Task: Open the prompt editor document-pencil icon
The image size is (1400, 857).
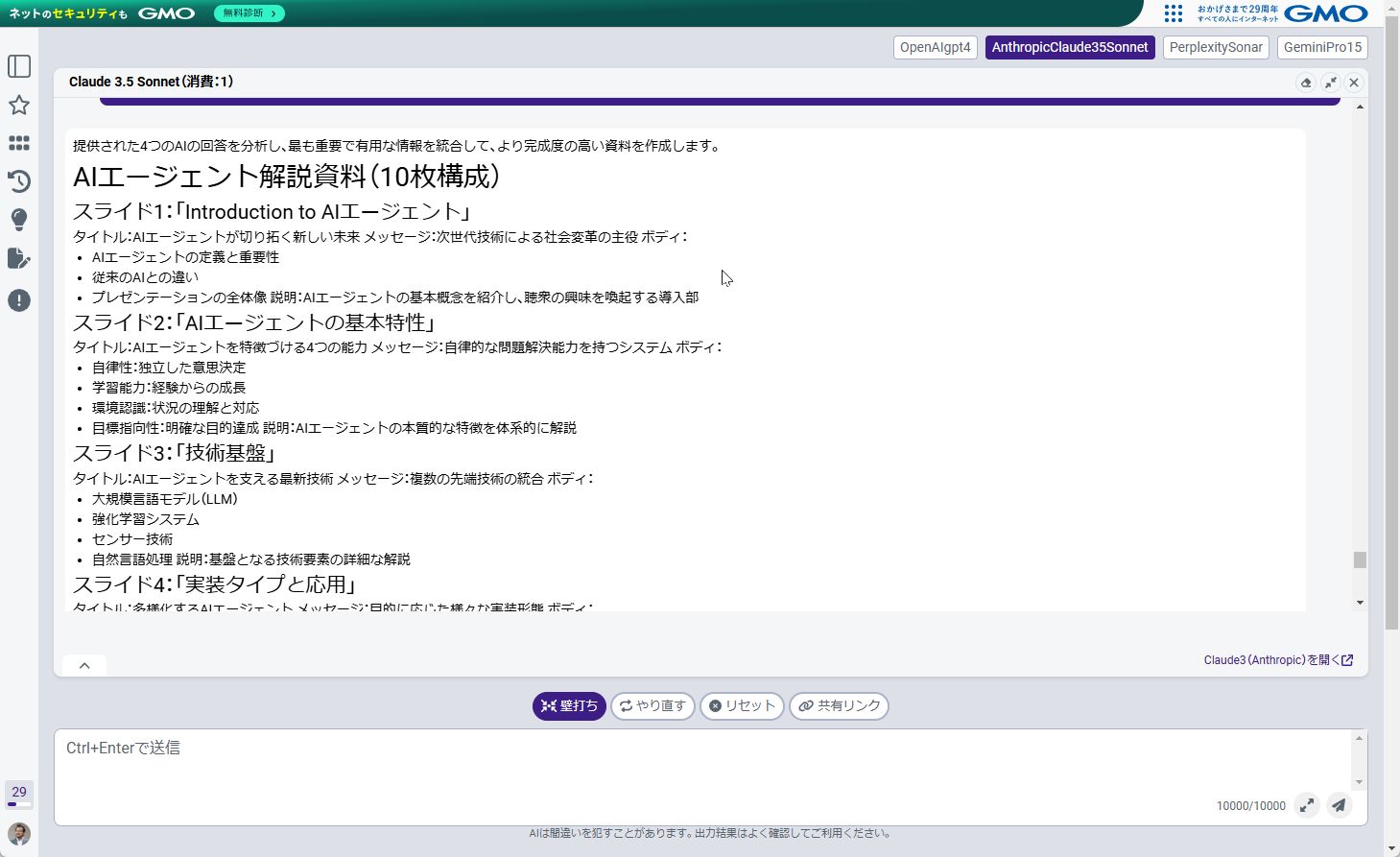Action: tap(19, 259)
